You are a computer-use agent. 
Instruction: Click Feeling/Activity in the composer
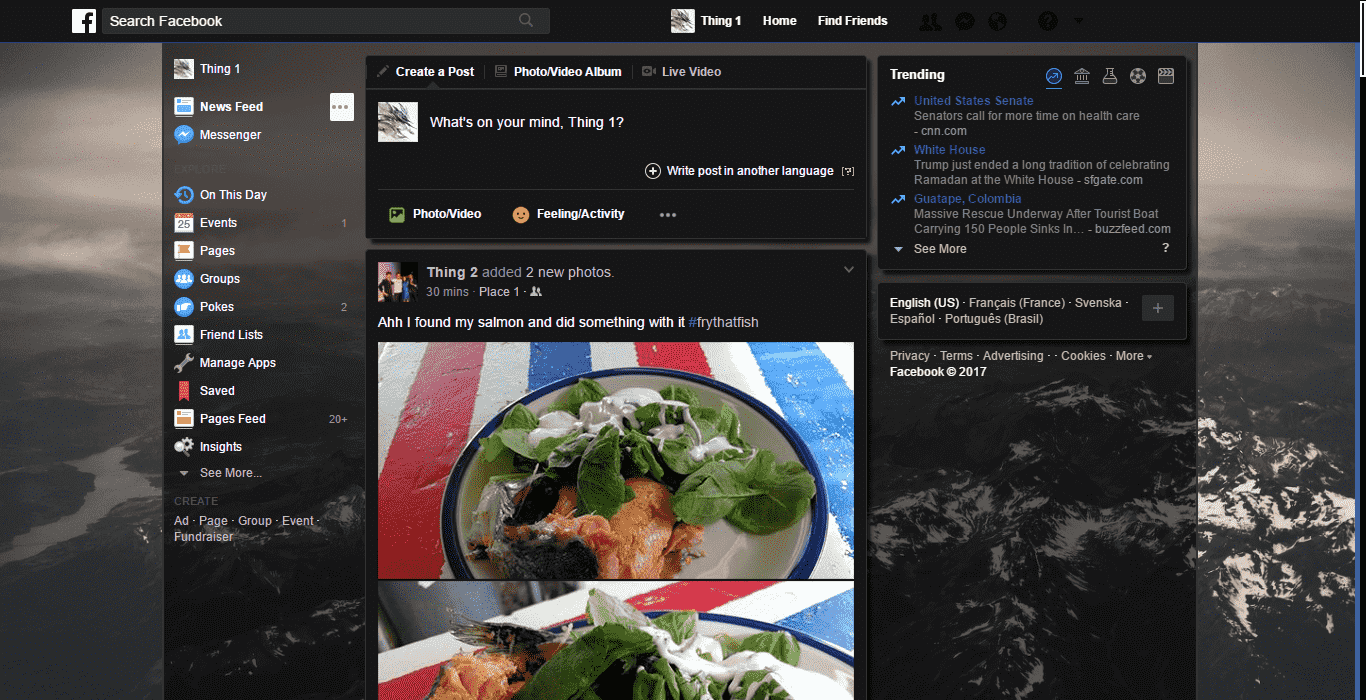pyautogui.click(x=568, y=214)
